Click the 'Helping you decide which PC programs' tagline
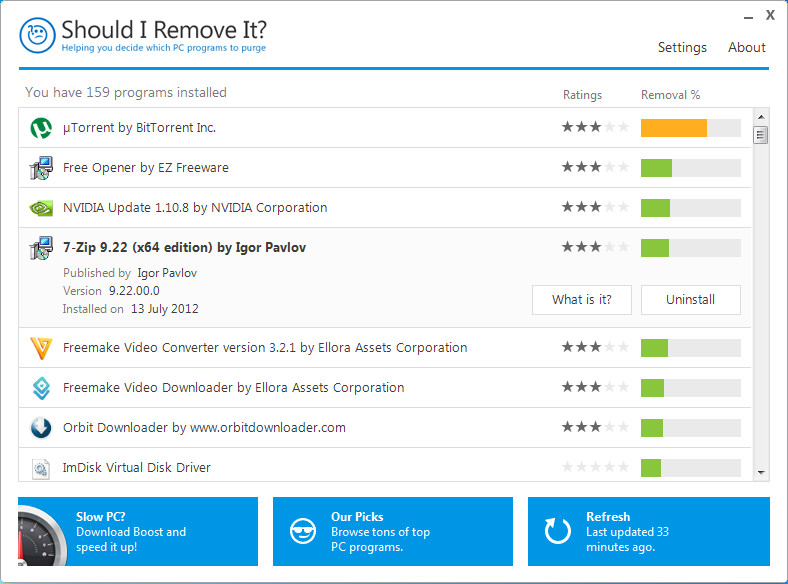This screenshot has width=788, height=584. pyautogui.click(x=163, y=48)
